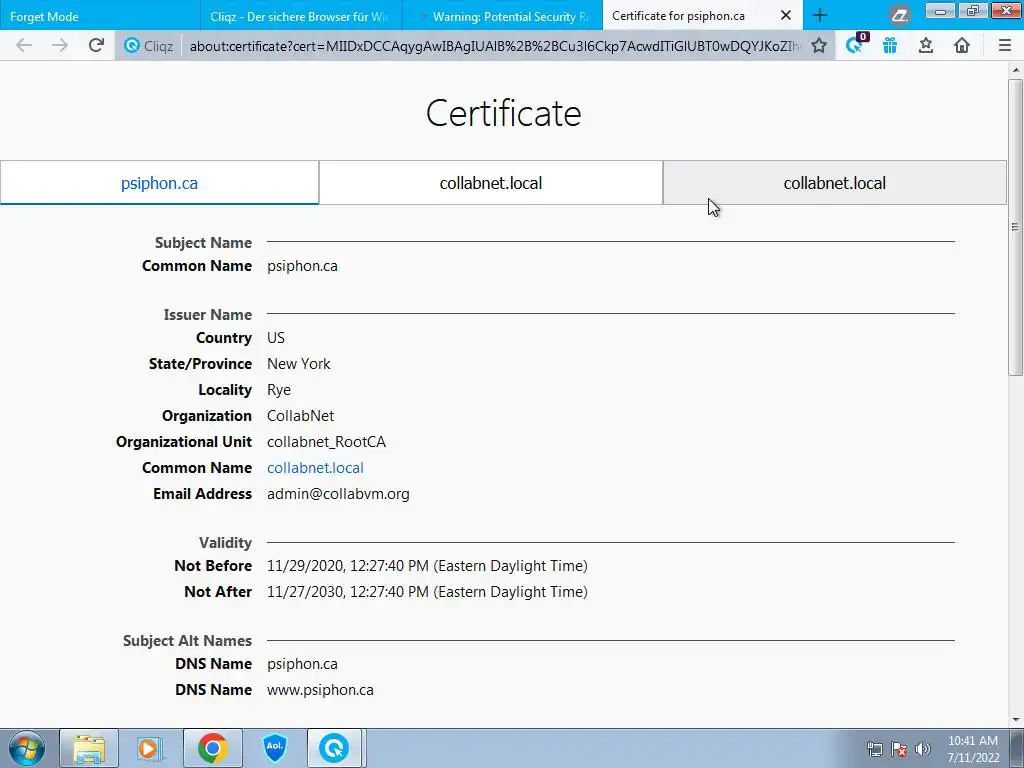Viewport: 1024px width, 768px height.
Task: Select the psiphon.ca certificate tab
Action: coord(159,183)
